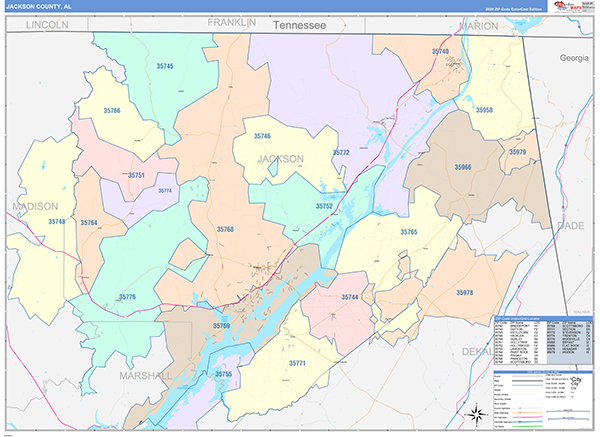Click ZIP code label 35752
This screenshot has width=600, height=437.
[x=324, y=206]
